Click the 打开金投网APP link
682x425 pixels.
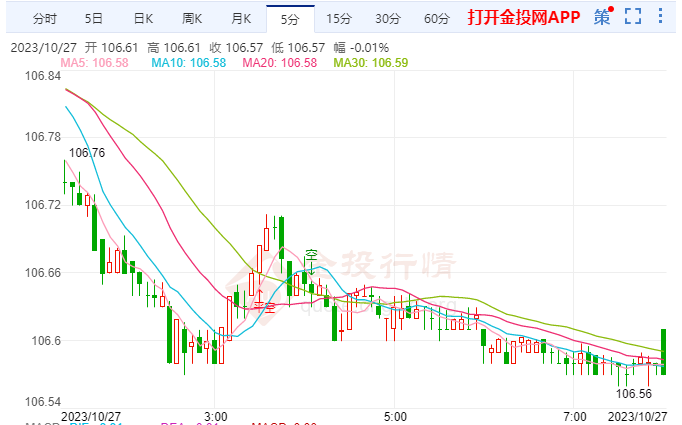click(x=524, y=17)
